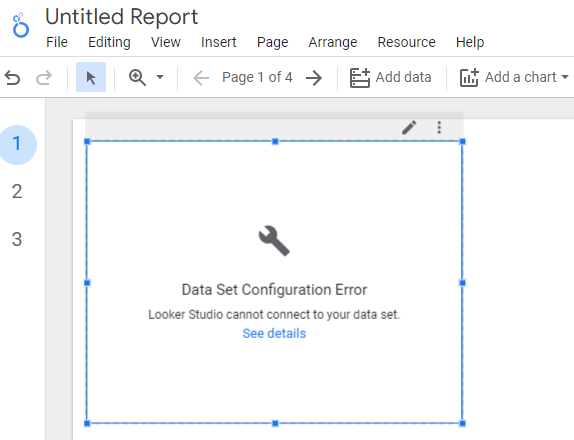Open the File menu
This screenshot has height=440, width=574.
pyautogui.click(x=57, y=42)
